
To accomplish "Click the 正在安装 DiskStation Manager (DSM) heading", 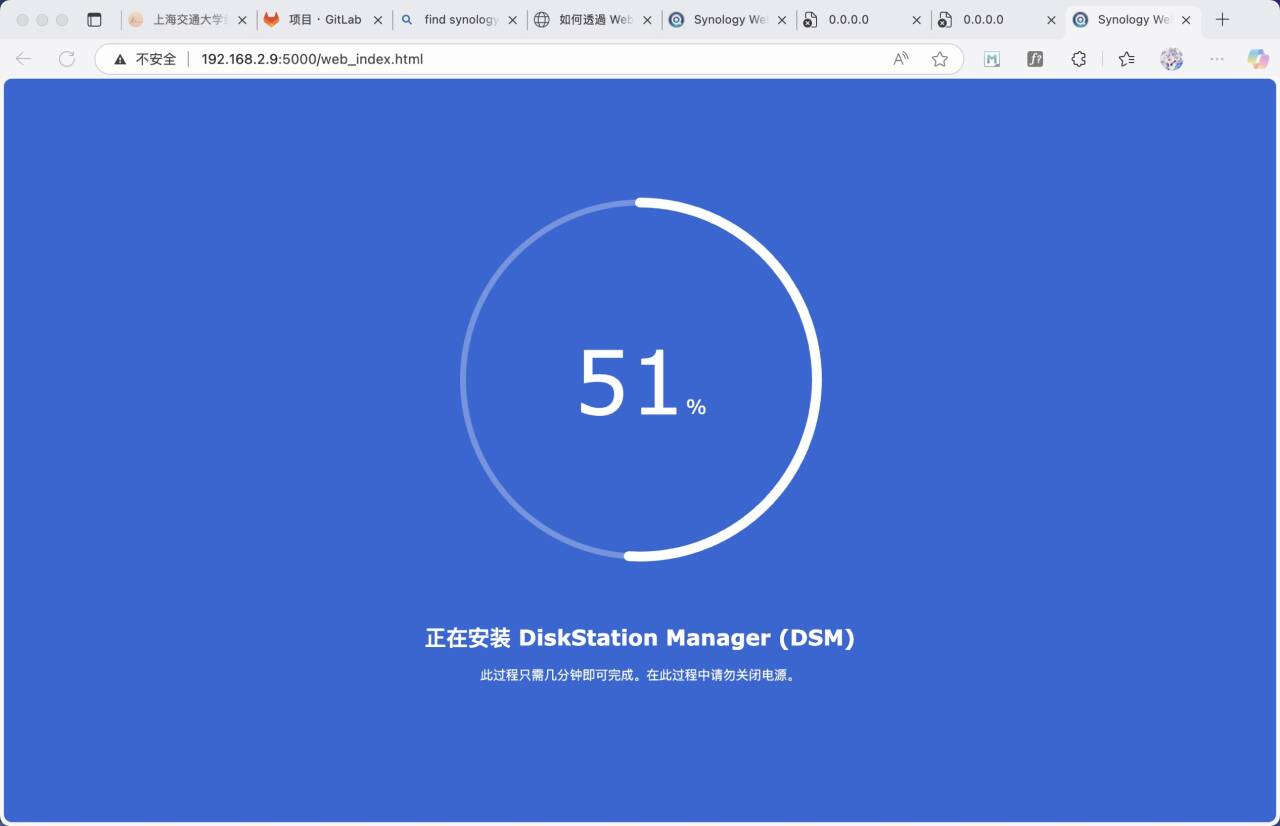I will click(x=640, y=638).
